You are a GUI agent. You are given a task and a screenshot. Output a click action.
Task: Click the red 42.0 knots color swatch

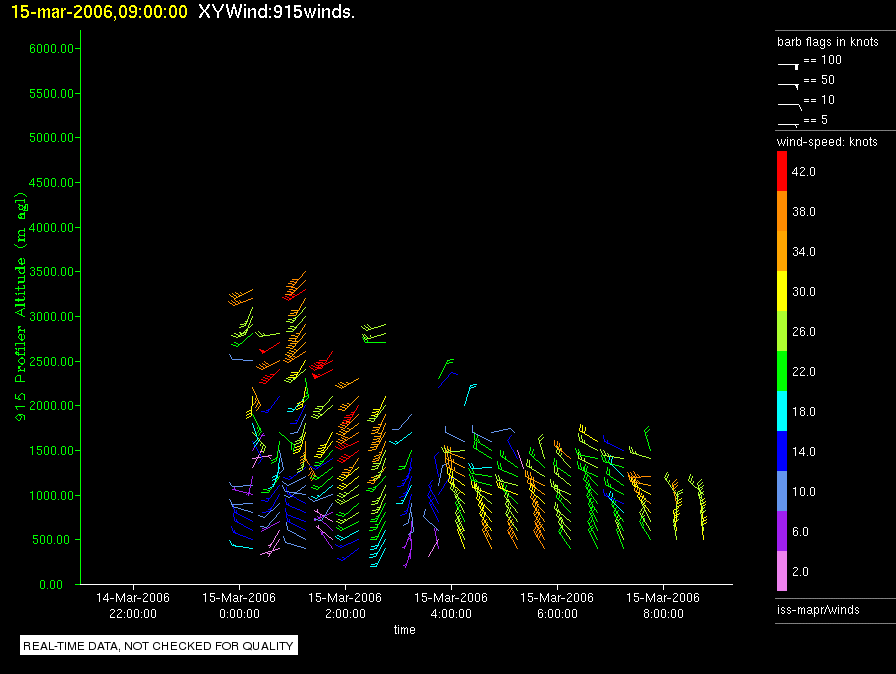point(782,171)
